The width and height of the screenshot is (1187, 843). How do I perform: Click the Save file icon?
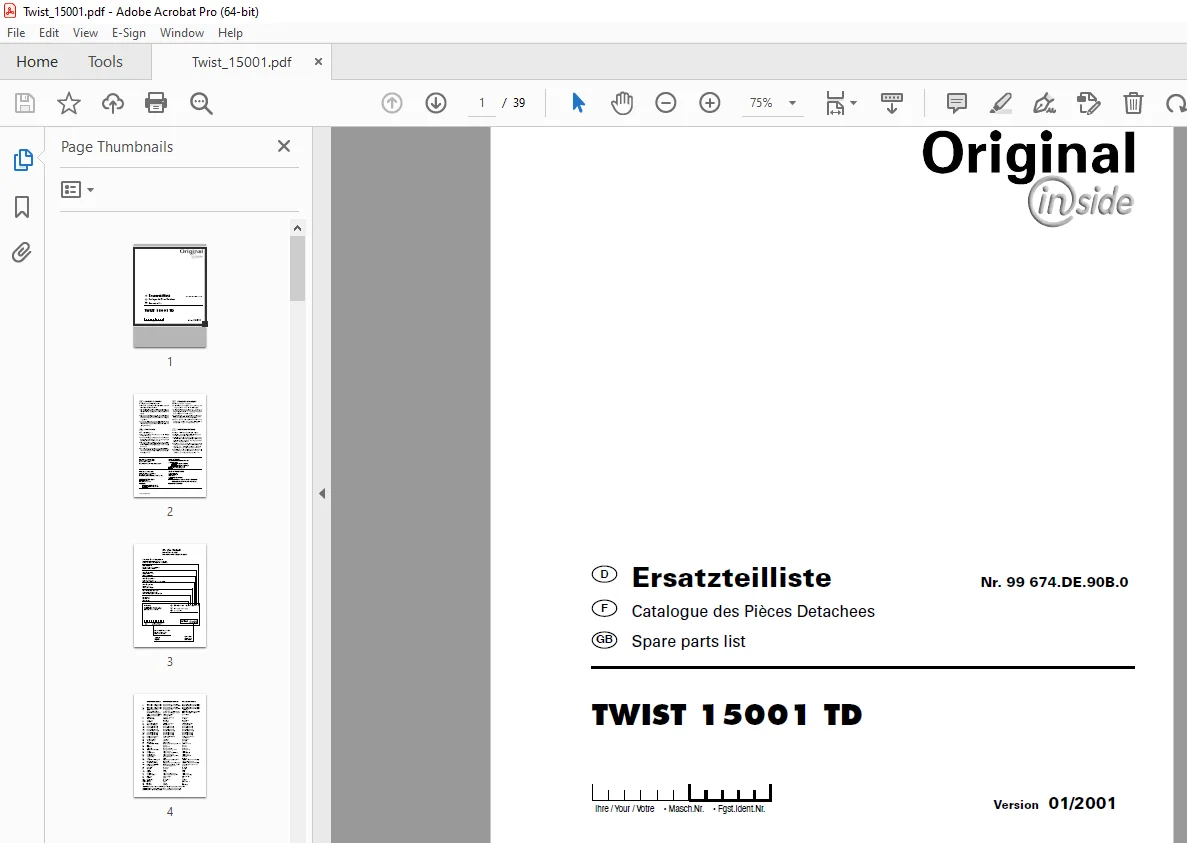tap(25, 103)
